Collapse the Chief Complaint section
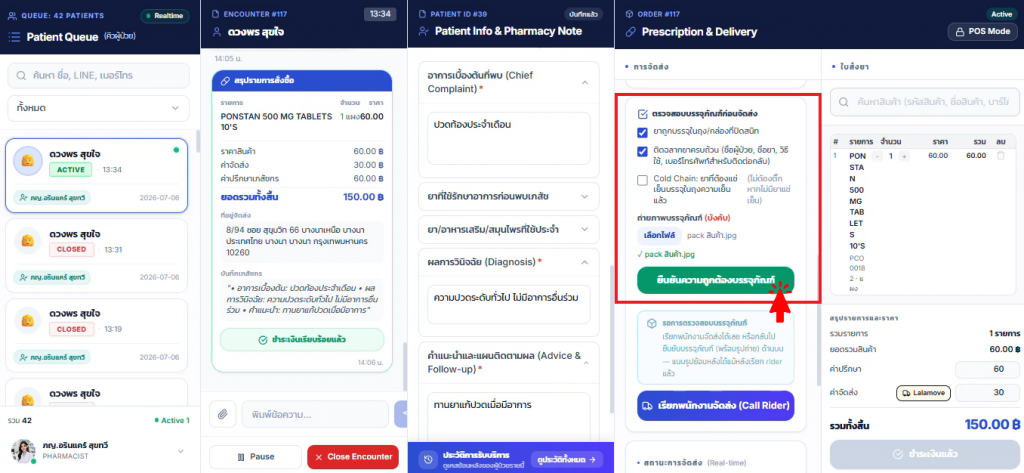The width and height of the screenshot is (1024, 473). [x=584, y=82]
